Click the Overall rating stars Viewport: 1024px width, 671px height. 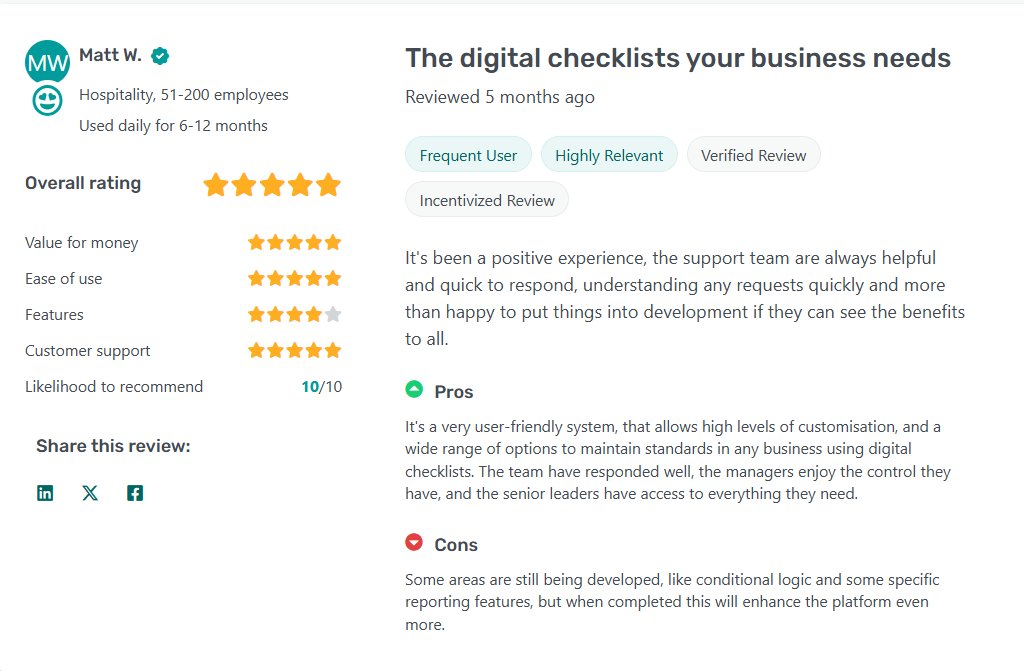click(x=272, y=185)
